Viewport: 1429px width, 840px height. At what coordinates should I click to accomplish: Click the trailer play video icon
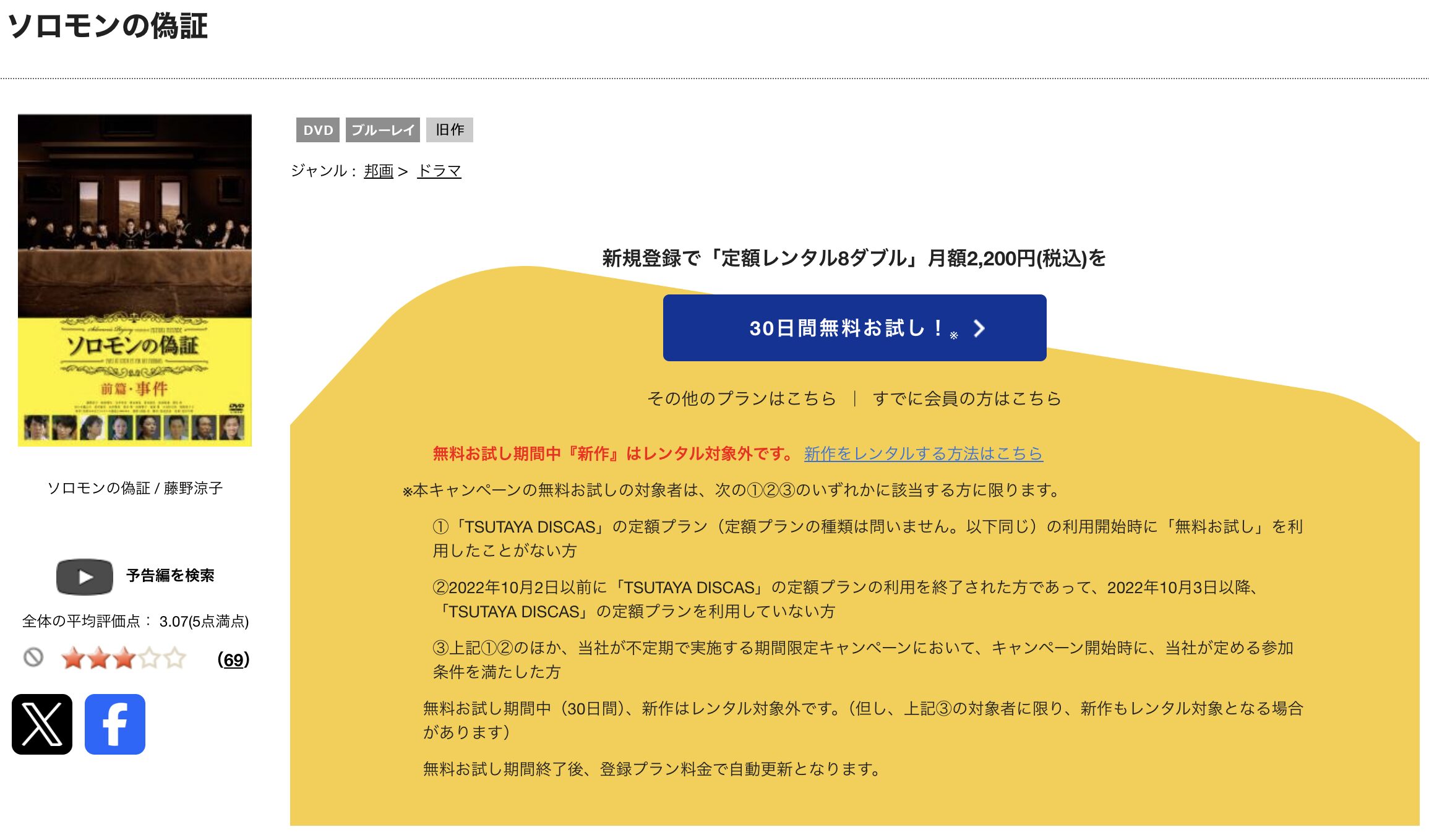point(85,576)
